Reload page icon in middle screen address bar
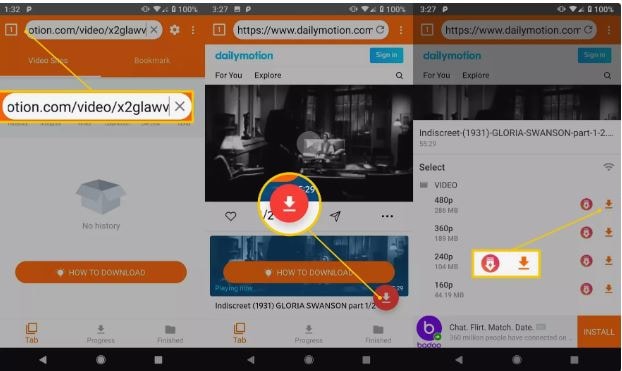The width and height of the screenshot is (622, 371). pos(380,30)
